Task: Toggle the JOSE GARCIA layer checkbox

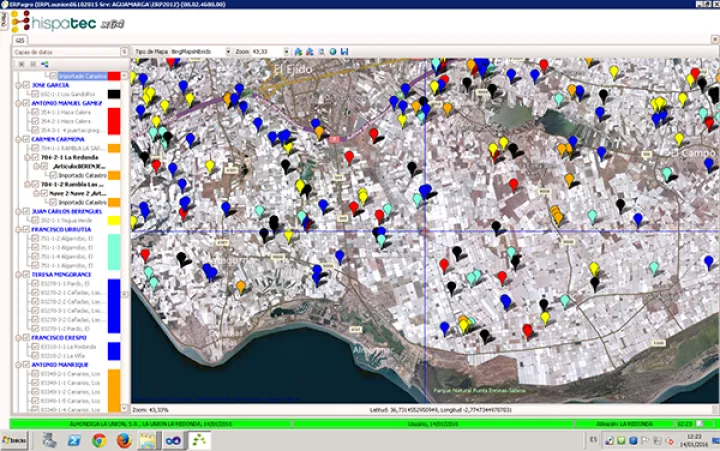Action: coord(25,86)
